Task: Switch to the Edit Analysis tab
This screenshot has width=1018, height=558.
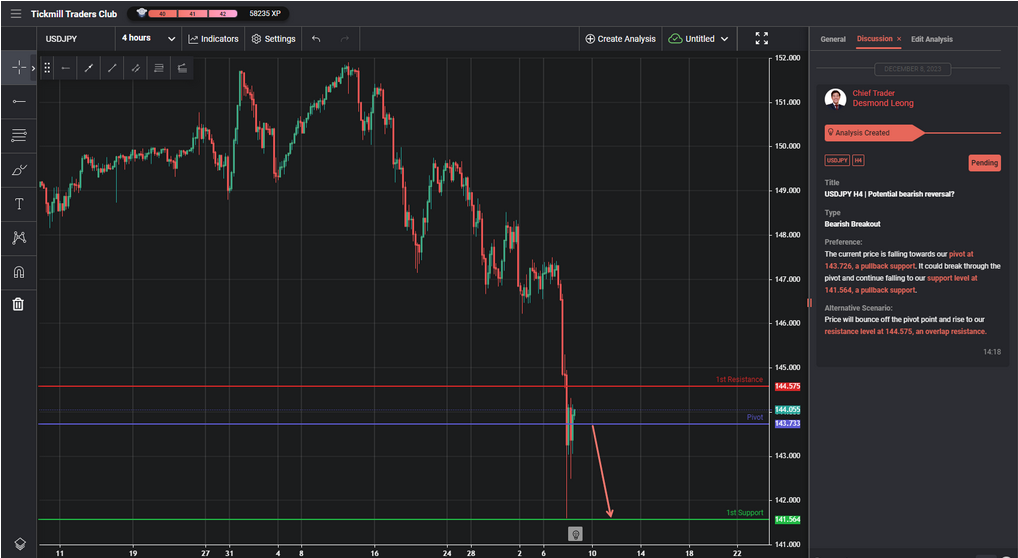Action: click(x=932, y=39)
